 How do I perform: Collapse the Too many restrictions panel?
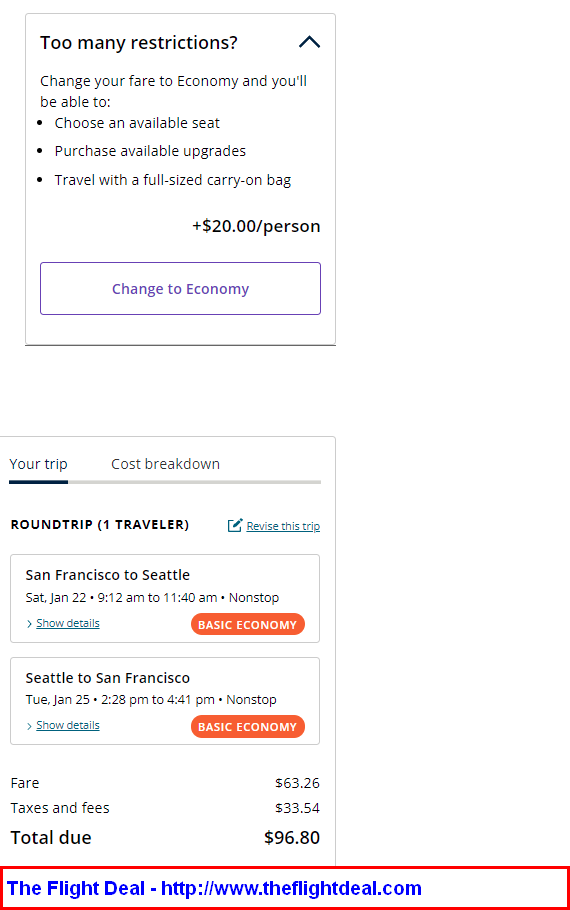coord(309,42)
